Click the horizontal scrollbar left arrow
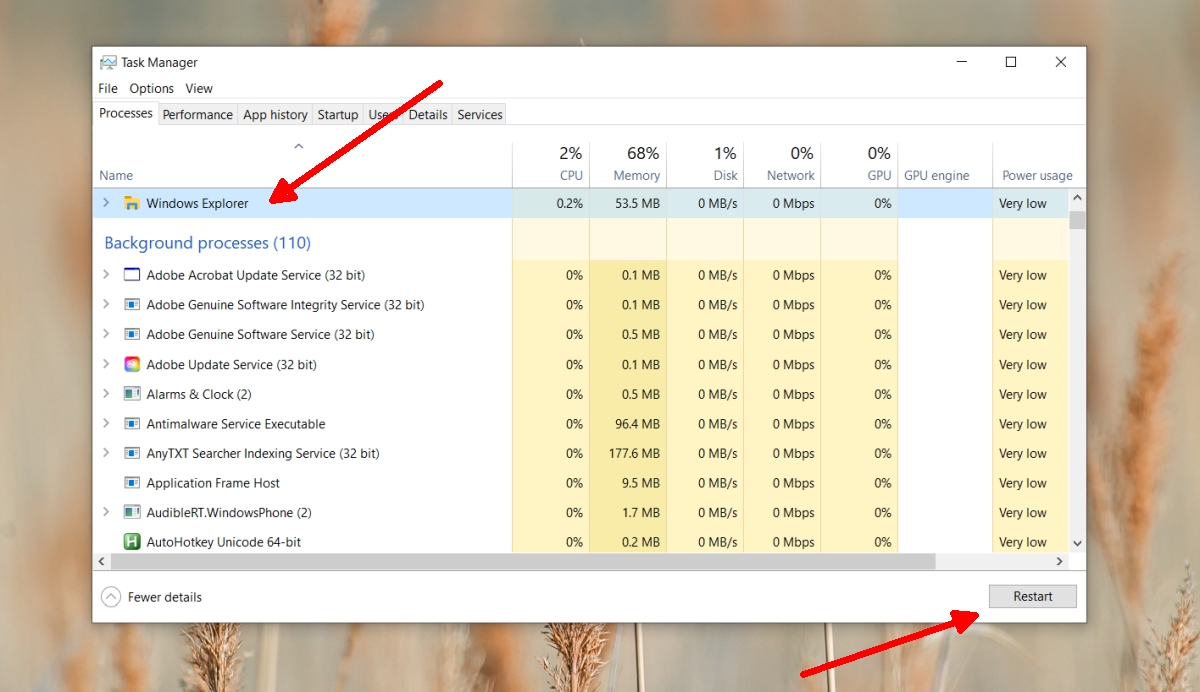The image size is (1200, 692). coord(101,561)
